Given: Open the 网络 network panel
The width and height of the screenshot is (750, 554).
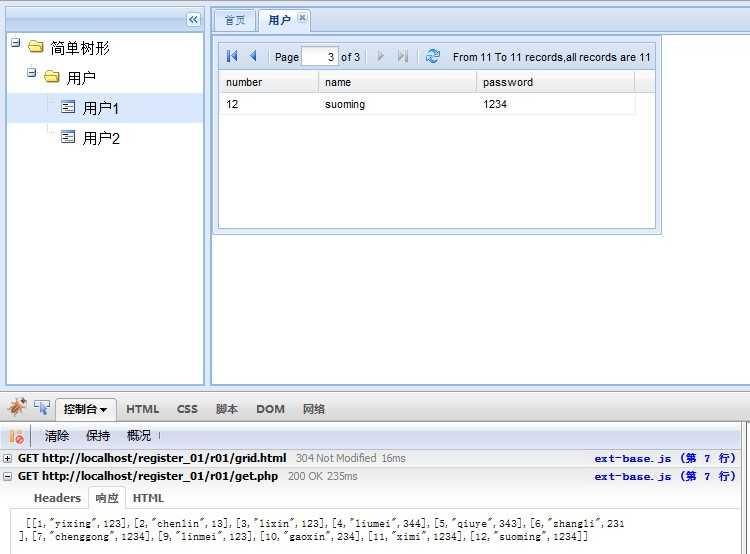Looking at the screenshot, I should pyautogui.click(x=314, y=410).
